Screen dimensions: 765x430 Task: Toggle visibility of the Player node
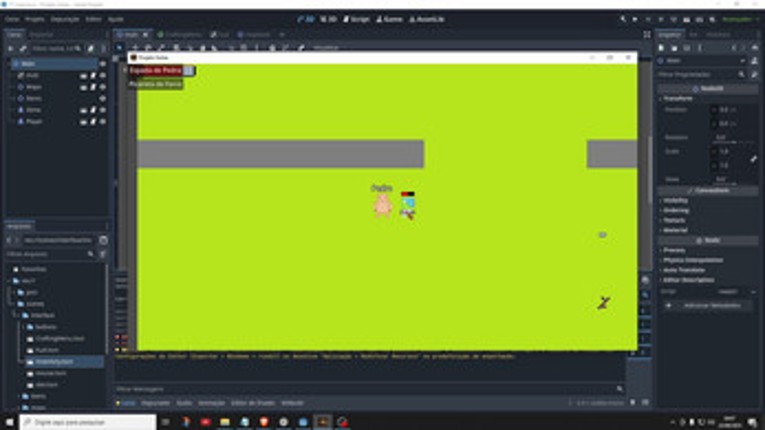102,121
